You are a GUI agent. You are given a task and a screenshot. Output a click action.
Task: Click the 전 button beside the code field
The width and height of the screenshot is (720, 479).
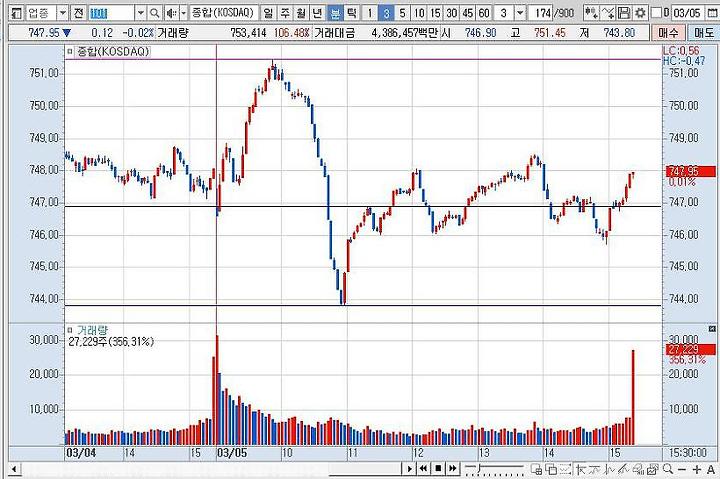79,13
